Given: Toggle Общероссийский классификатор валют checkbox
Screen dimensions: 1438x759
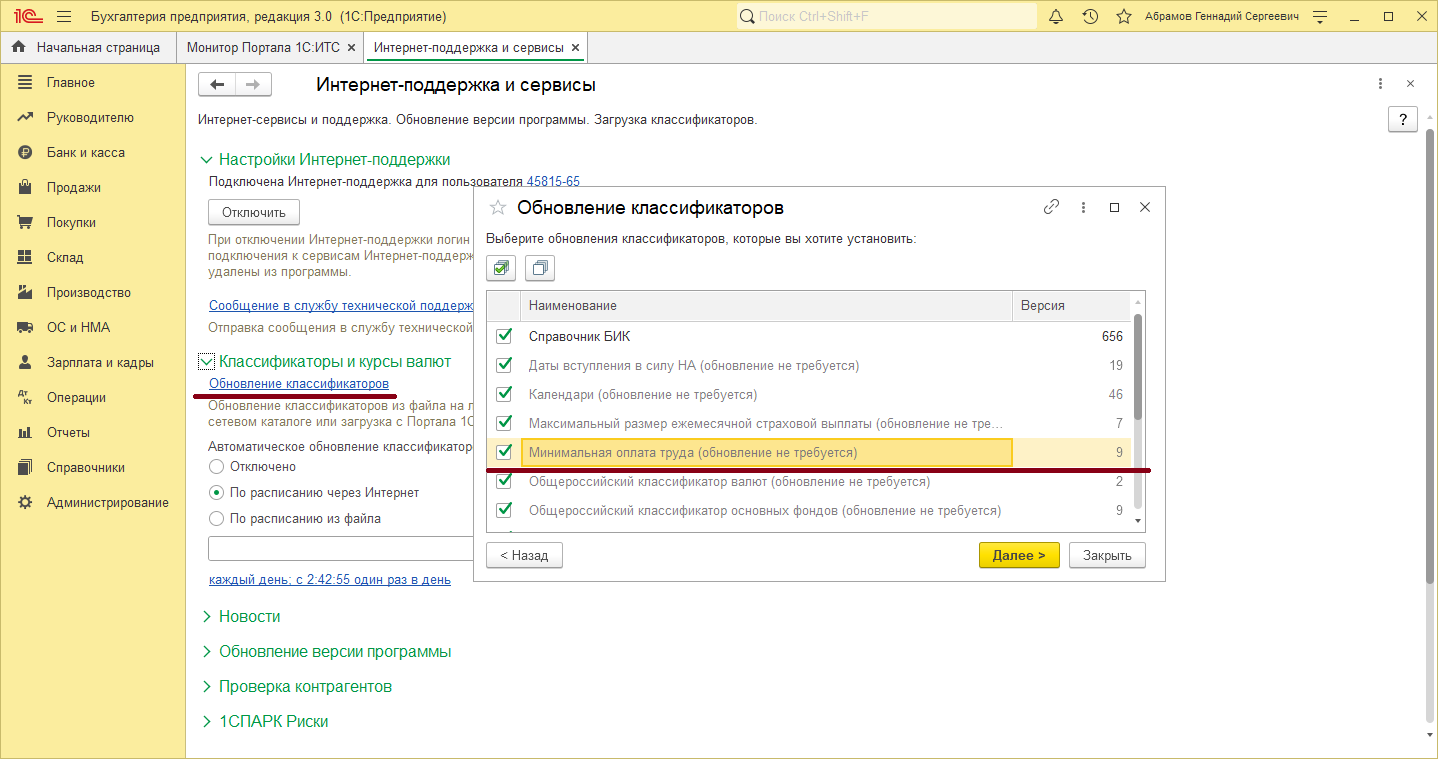Looking at the screenshot, I should point(504,481).
